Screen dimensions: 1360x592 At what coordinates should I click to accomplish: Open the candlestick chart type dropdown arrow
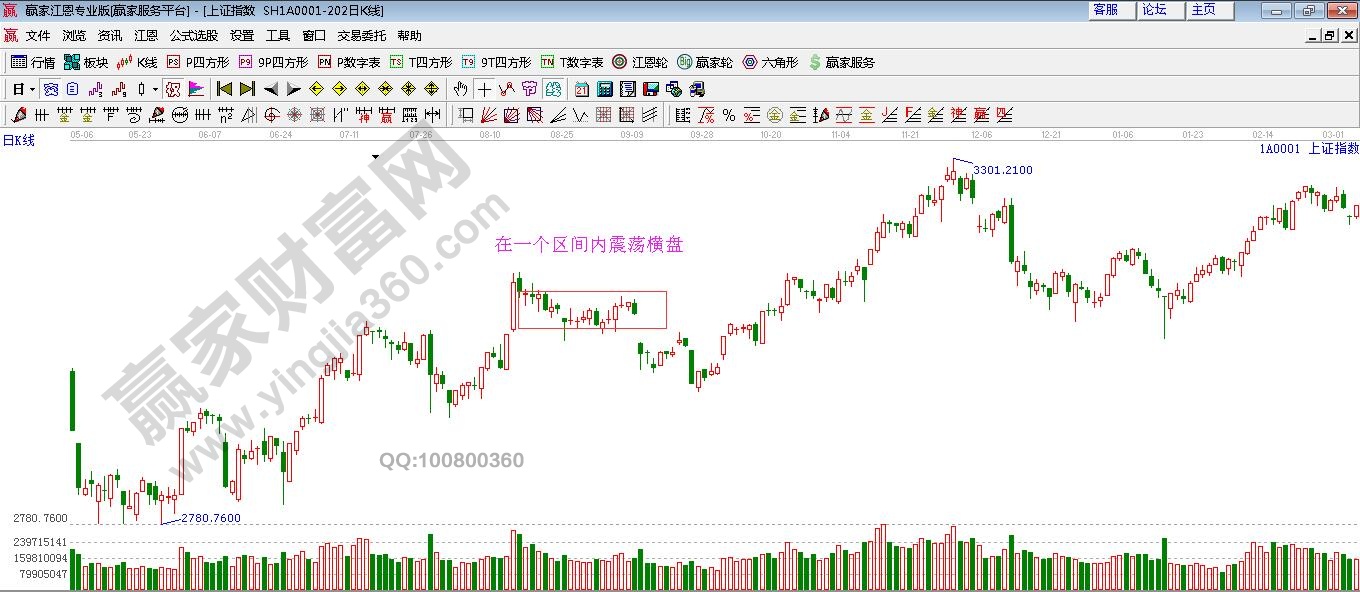point(154,89)
